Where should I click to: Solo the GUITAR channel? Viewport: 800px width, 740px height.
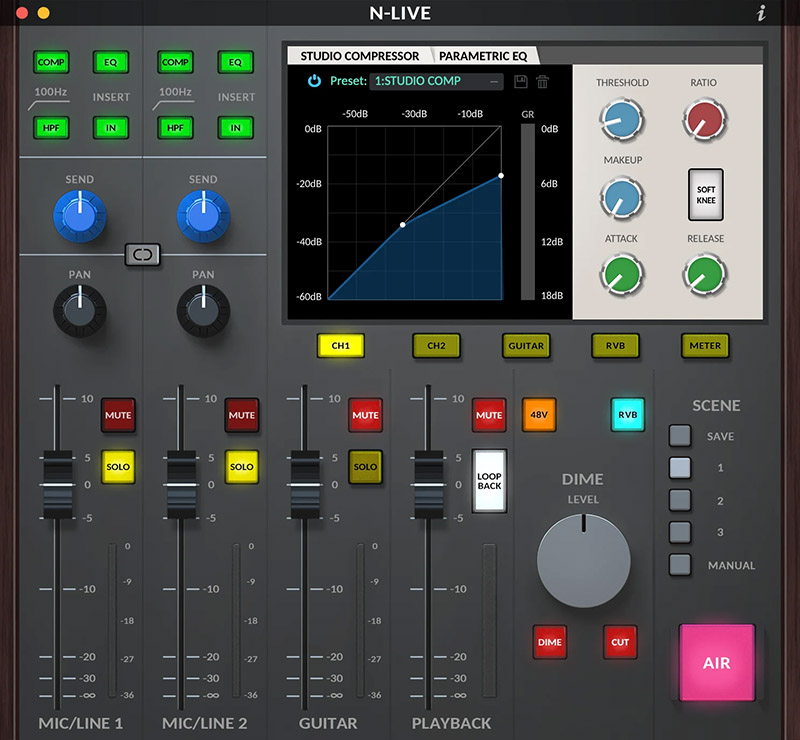coord(365,467)
